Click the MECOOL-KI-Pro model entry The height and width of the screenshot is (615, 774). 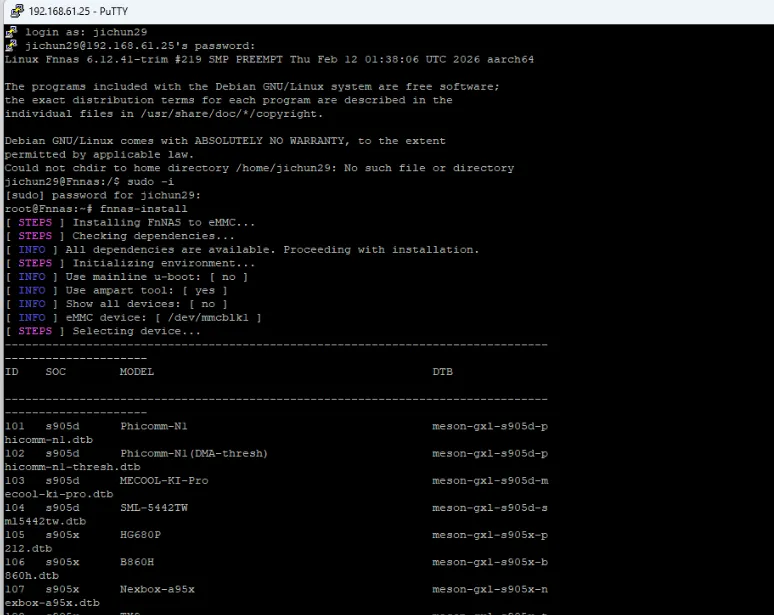pyautogui.click(x=164, y=480)
